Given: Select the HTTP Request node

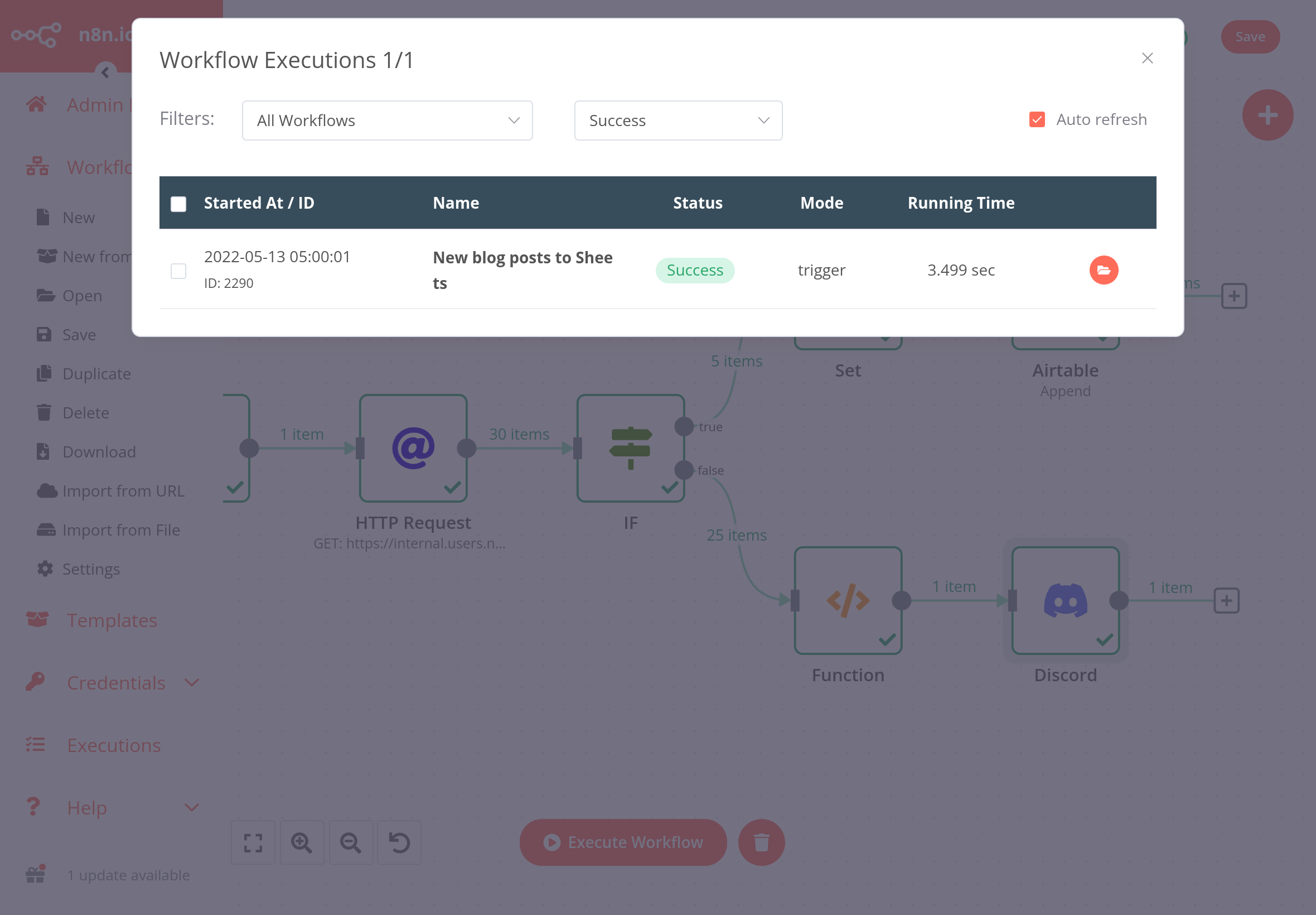Looking at the screenshot, I should pyautogui.click(x=413, y=449).
